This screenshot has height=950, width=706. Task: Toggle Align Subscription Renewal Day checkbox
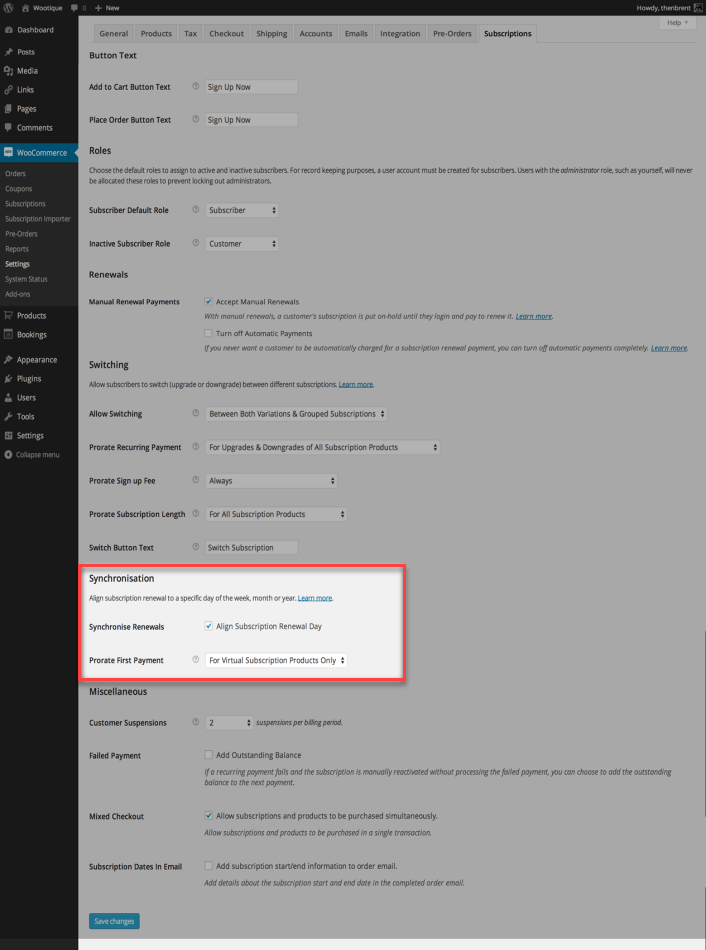208,626
